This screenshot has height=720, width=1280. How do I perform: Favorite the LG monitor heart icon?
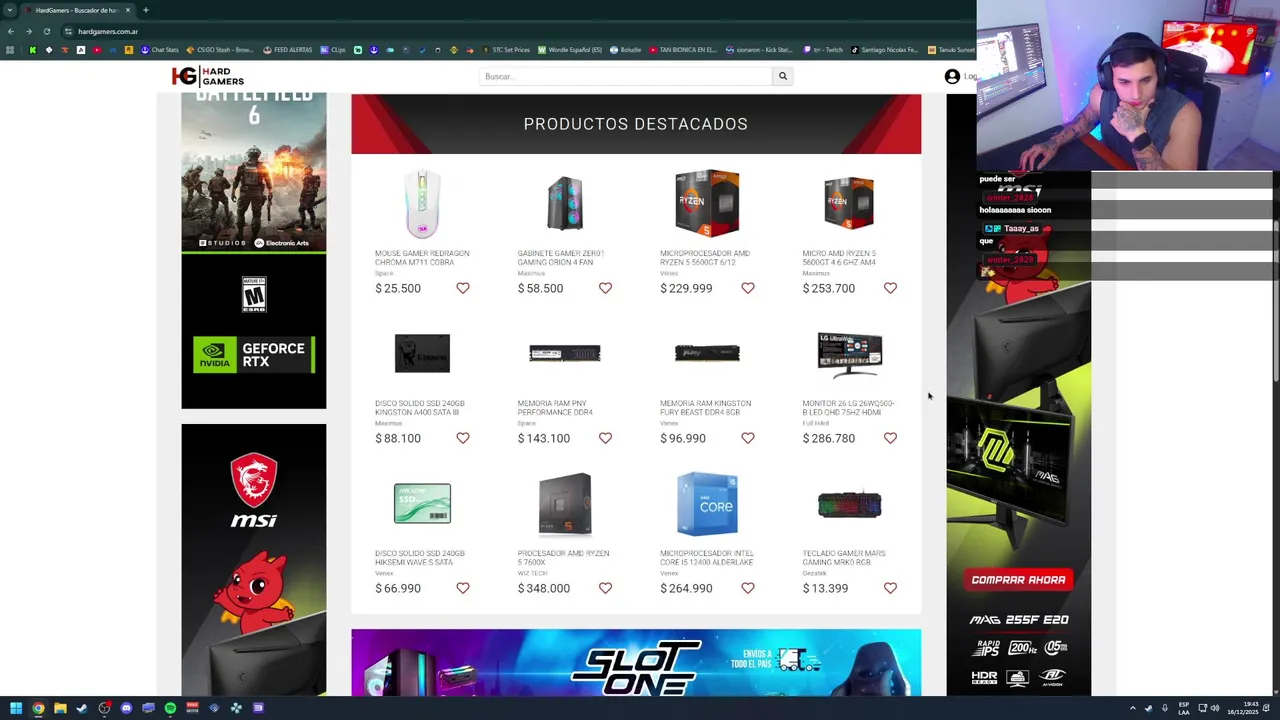pos(890,438)
